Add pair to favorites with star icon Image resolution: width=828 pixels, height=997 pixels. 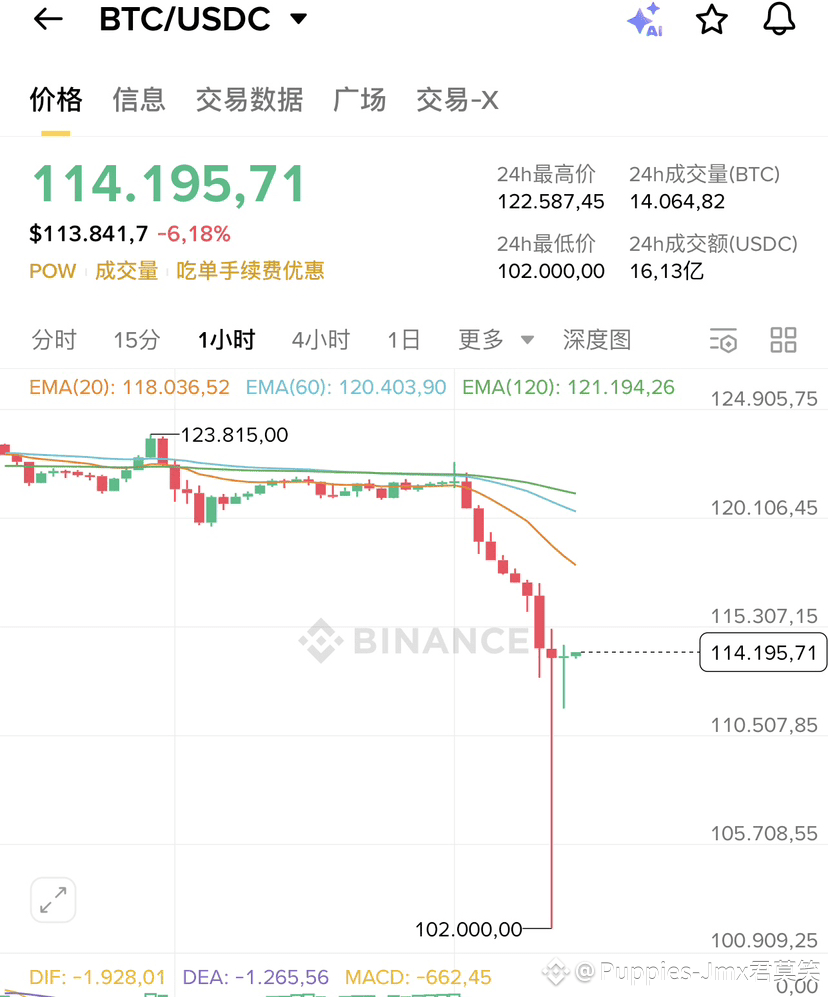(711, 20)
